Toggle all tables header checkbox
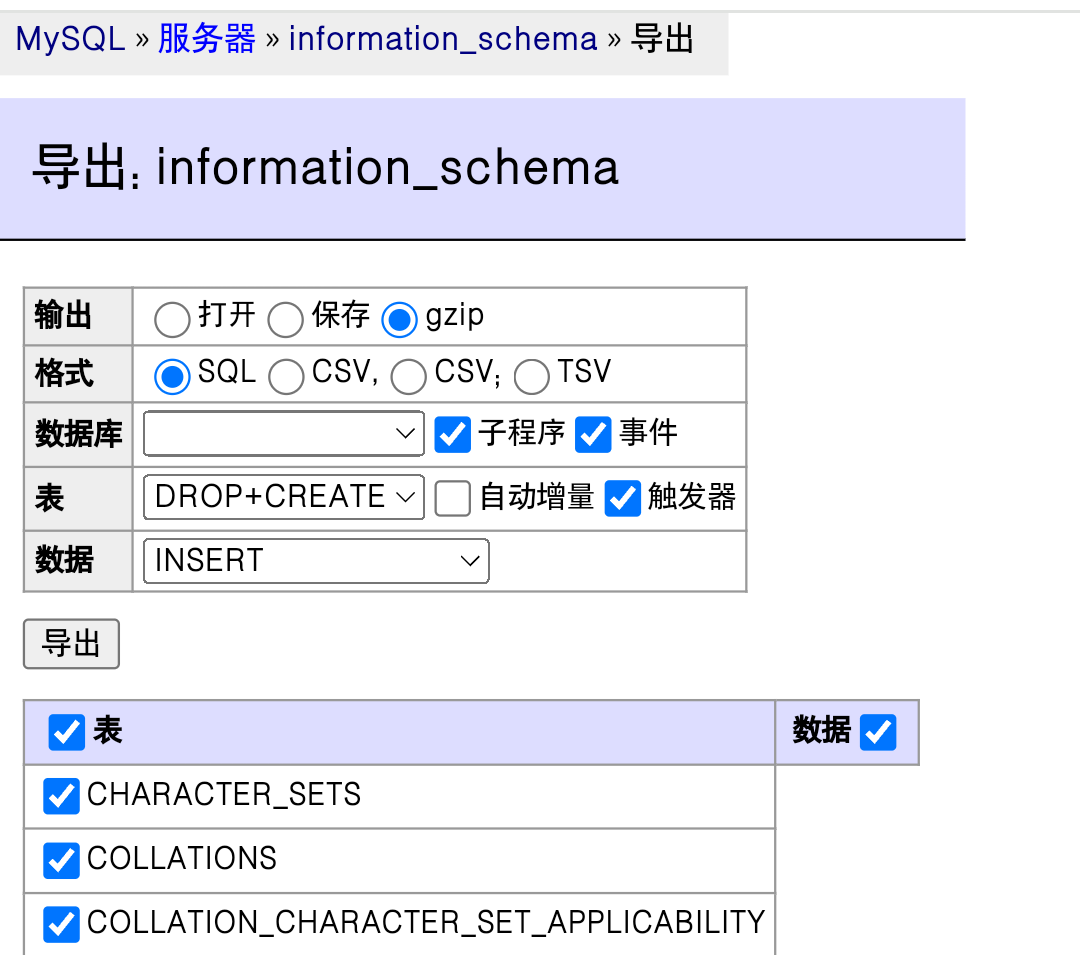This screenshot has width=1080, height=955. pos(67,733)
